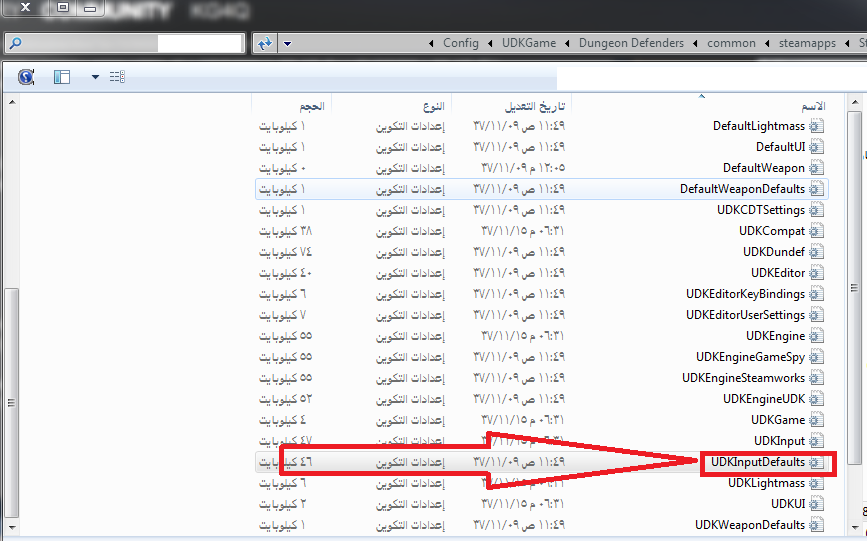Select the UDKInputDefaults file icon
The width and height of the screenshot is (867, 541).
[816, 462]
